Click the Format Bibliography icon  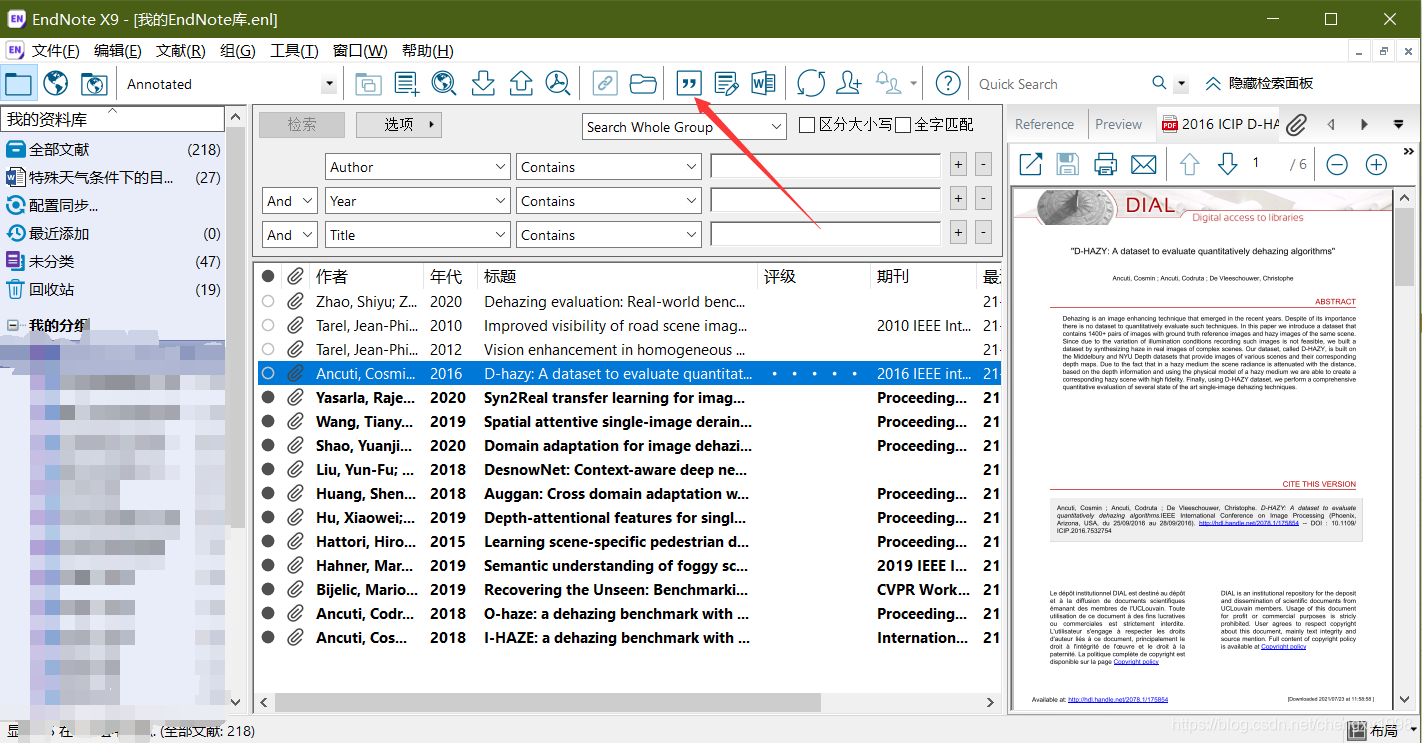pos(727,84)
